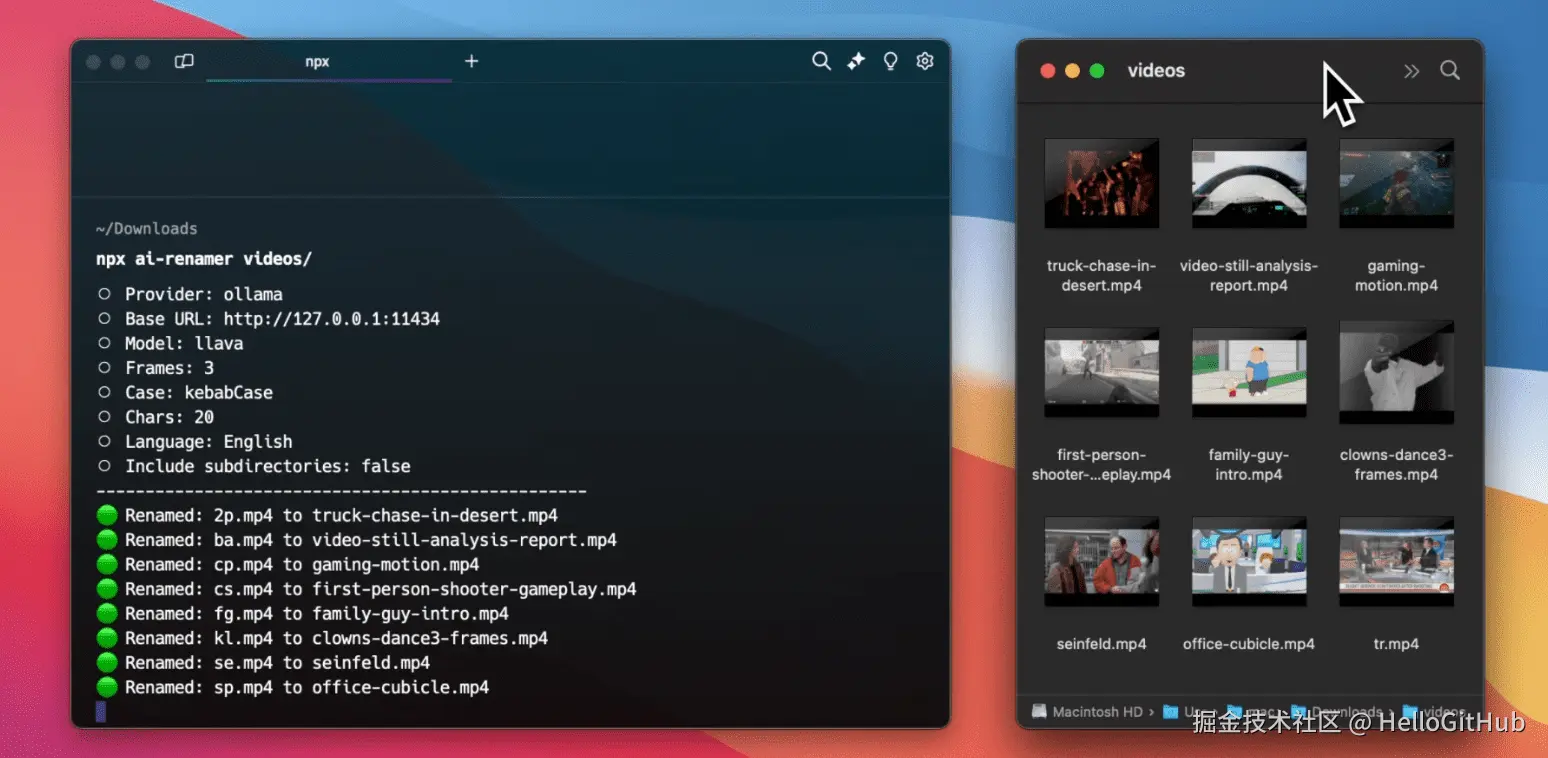Click the ~/Downloads path in terminal
Screen dimensions: 1548x758
[x=147, y=228]
